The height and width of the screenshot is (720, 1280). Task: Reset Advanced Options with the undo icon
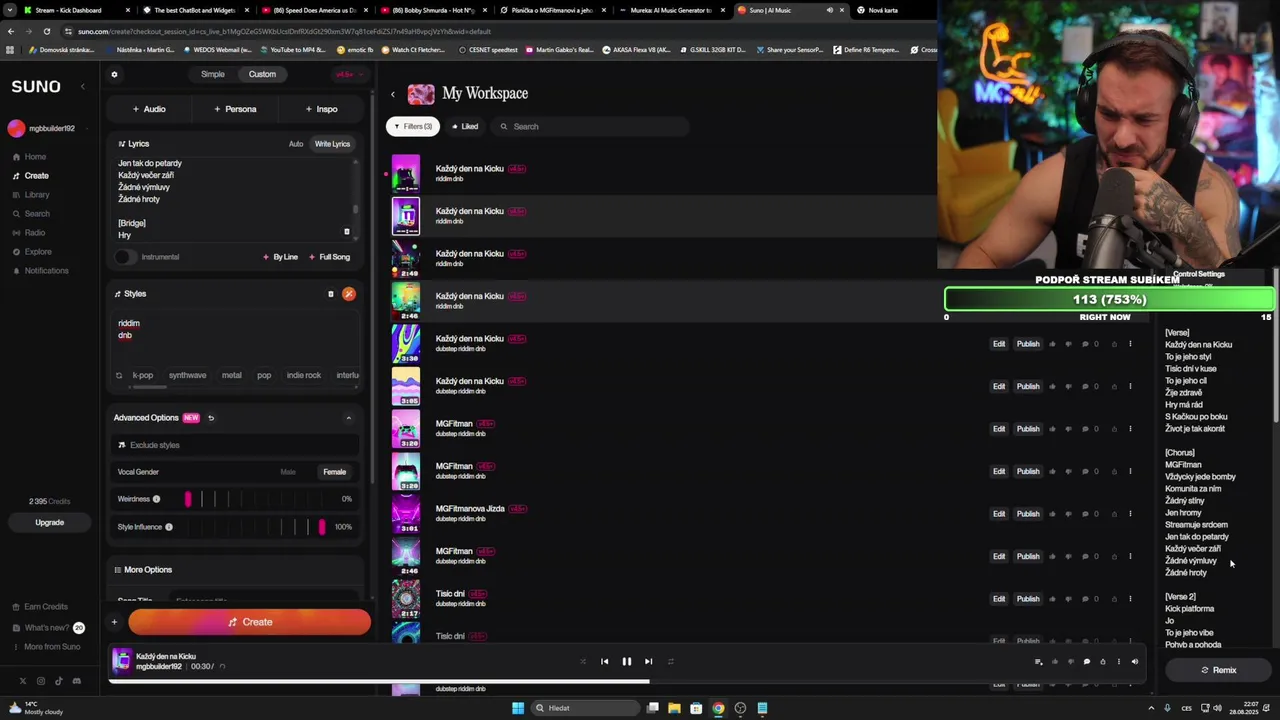[211, 418]
